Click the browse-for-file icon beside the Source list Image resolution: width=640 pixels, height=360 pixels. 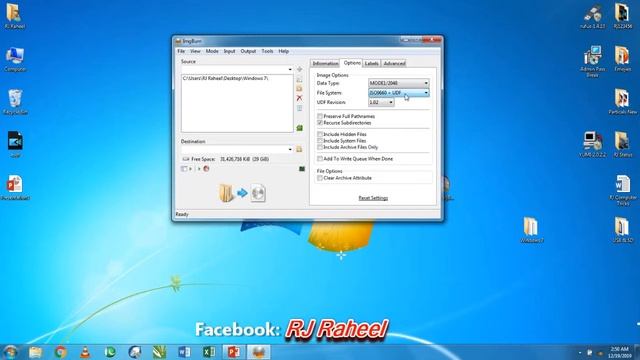(x=300, y=79)
